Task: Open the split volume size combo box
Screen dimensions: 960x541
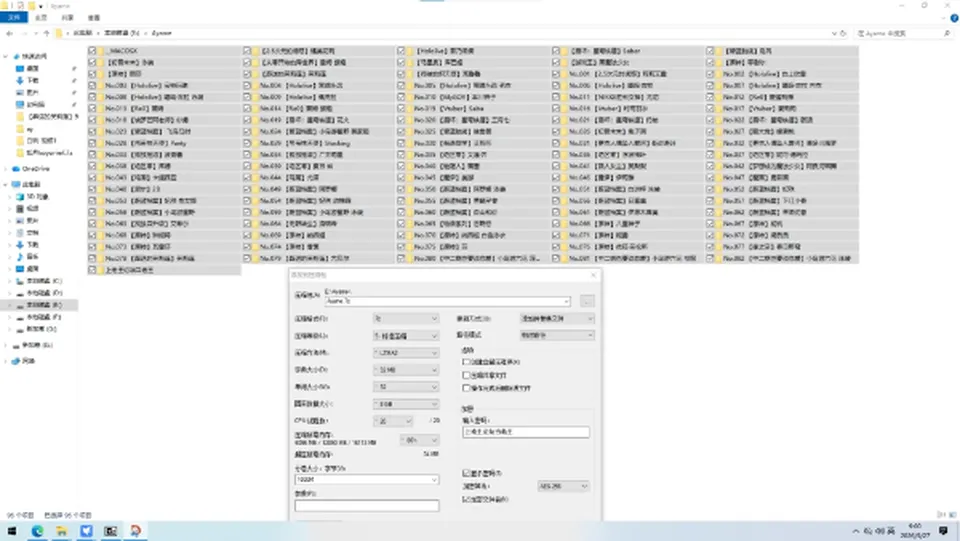Action: 367,480
